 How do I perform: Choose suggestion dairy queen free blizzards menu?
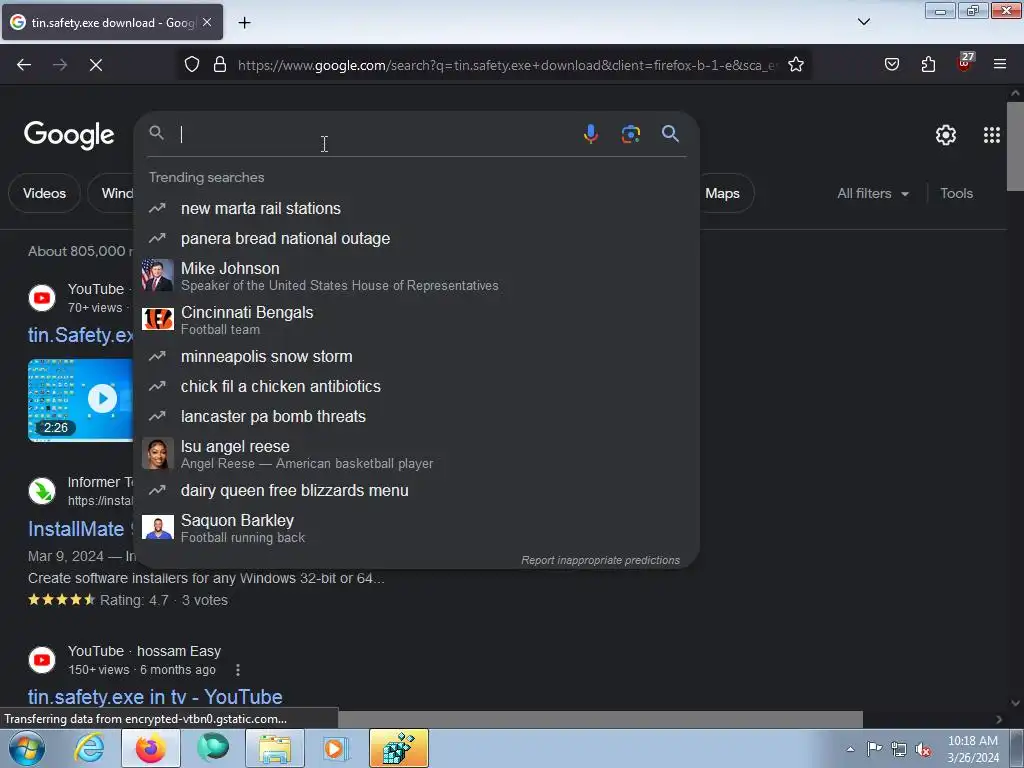coord(416,490)
